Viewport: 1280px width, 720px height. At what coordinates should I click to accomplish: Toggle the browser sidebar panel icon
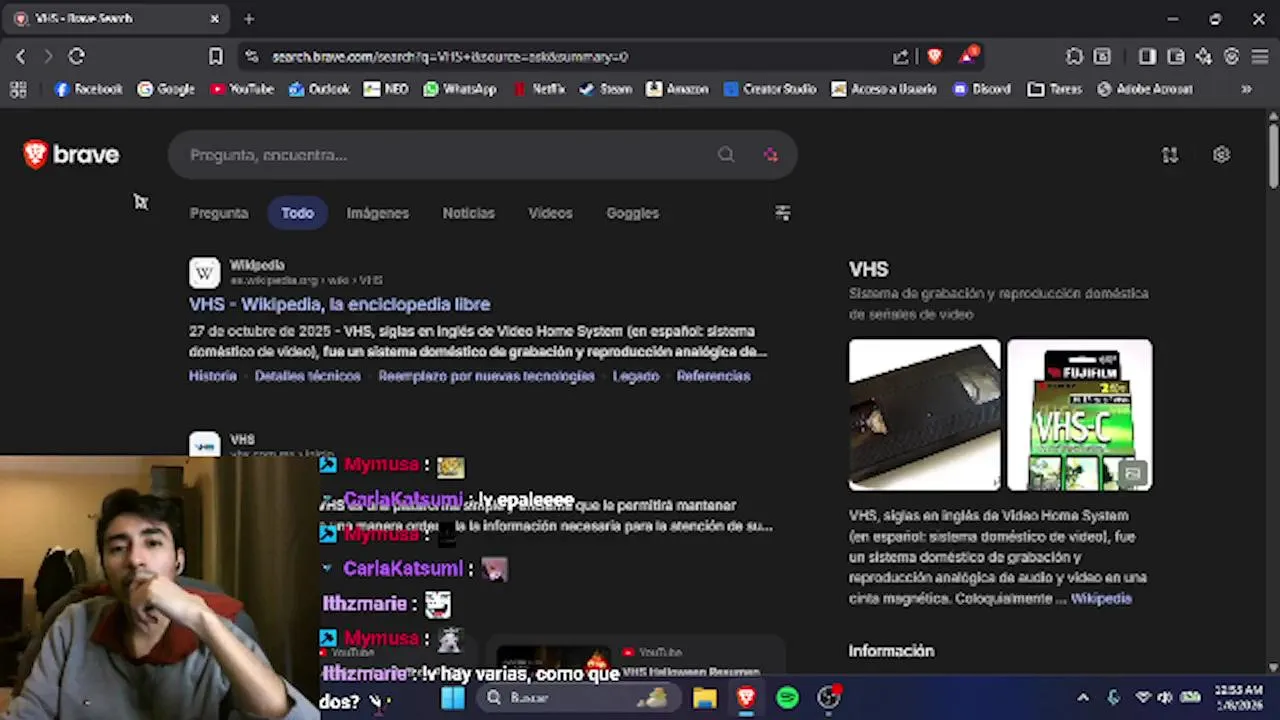[x=1147, y=57]
